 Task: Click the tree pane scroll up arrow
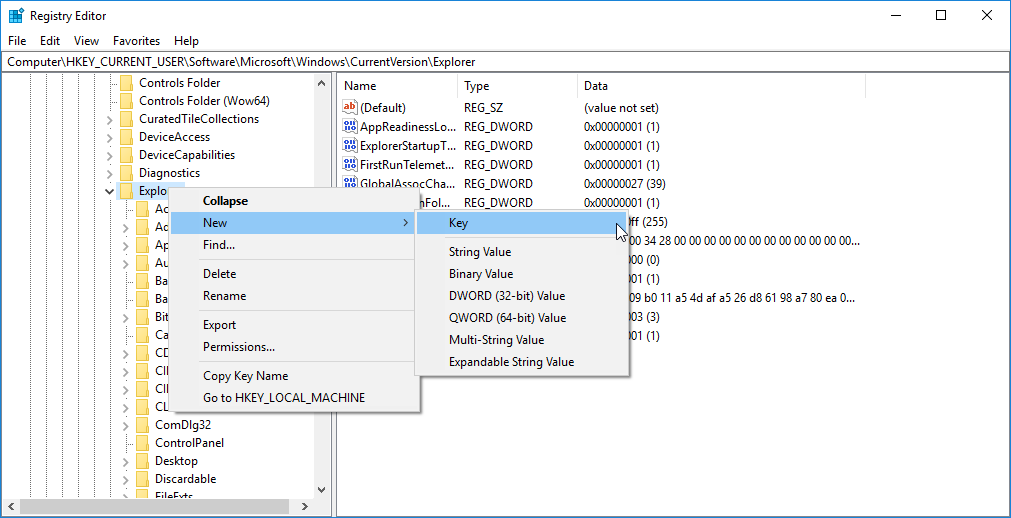point(322,82)
